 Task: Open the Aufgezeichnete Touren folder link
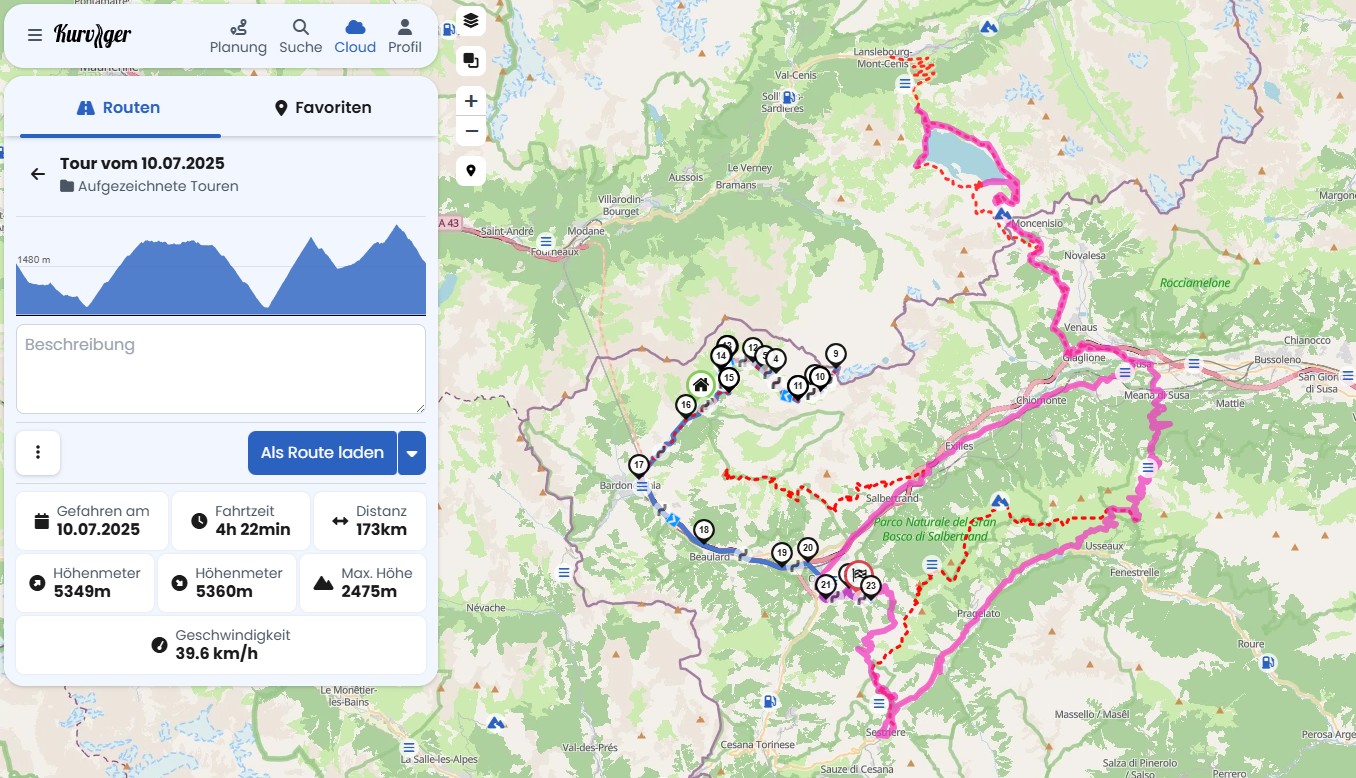click(x=157, y=186)
